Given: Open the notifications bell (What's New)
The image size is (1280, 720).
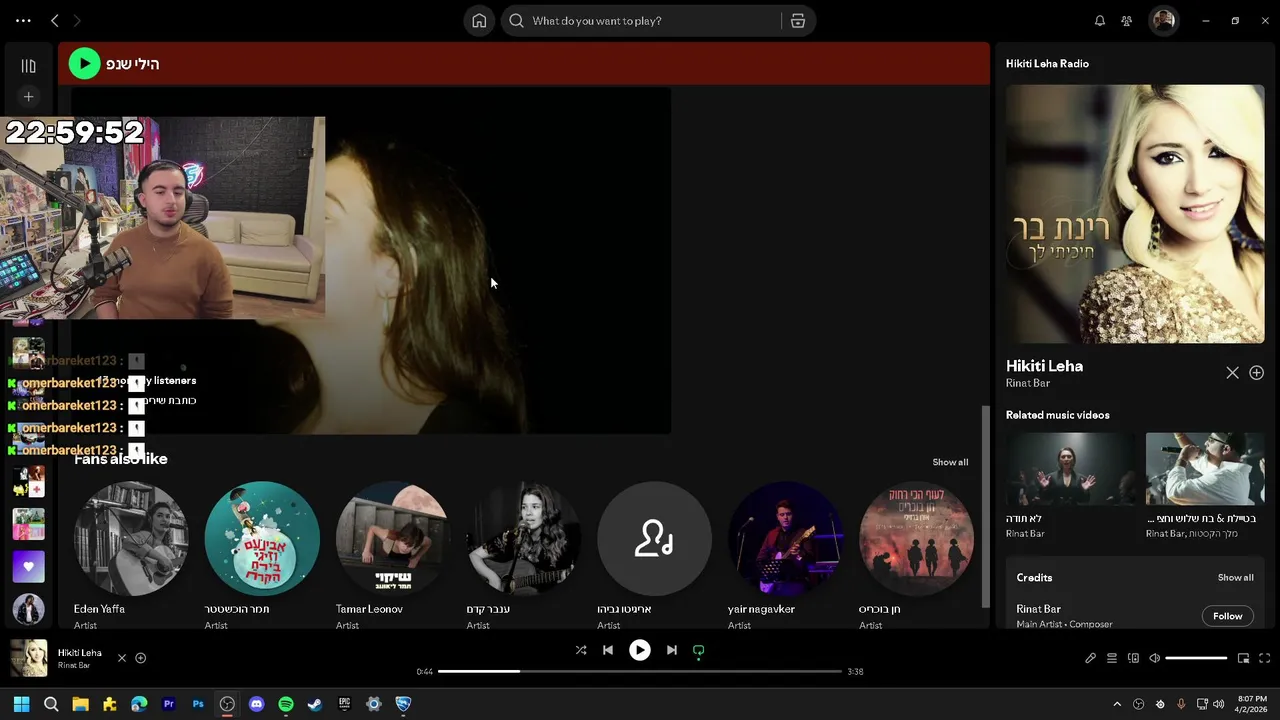Looking at the screenshot, I should pyautogui.click(x=1100, y=21).
